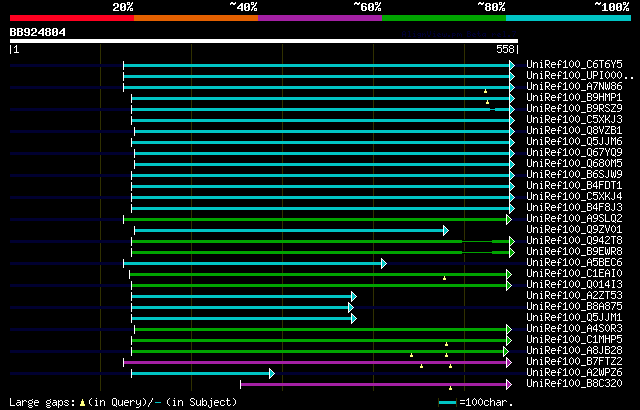The height and width of the screenshot is (410, 640).
Task: Select the UniRef100_B9EWR8 label
Action: pyautogui.click(x=574, y=252)
